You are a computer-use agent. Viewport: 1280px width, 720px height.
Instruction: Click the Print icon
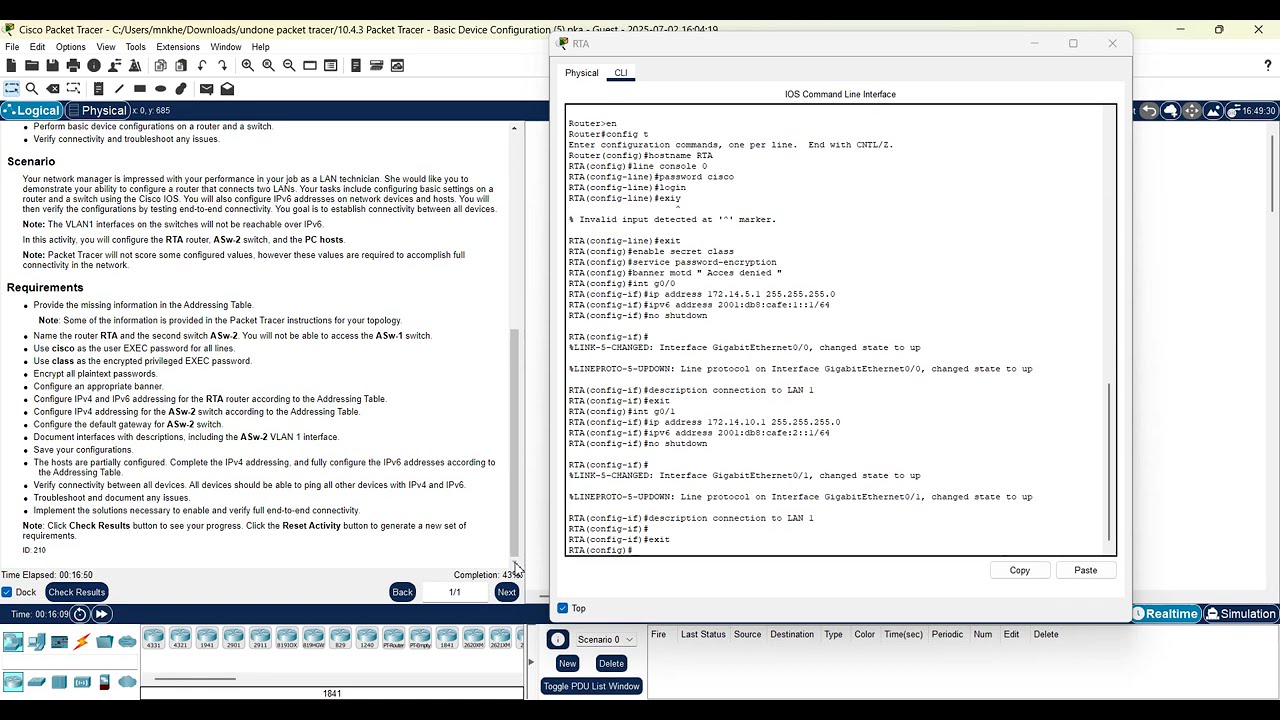(73, 65)
